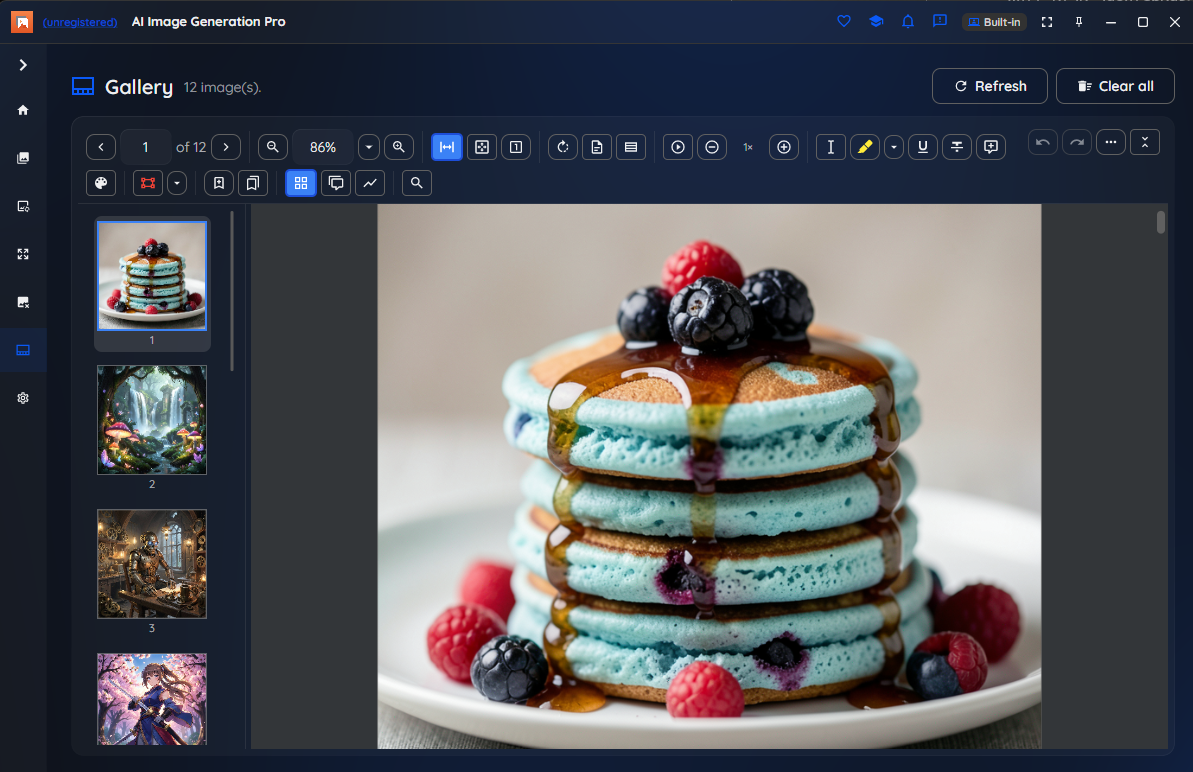Viewport: 1193px width, 772px height.
Task: Toggle the comments panel
Action: pyautogui.click(x=336, y=183)
